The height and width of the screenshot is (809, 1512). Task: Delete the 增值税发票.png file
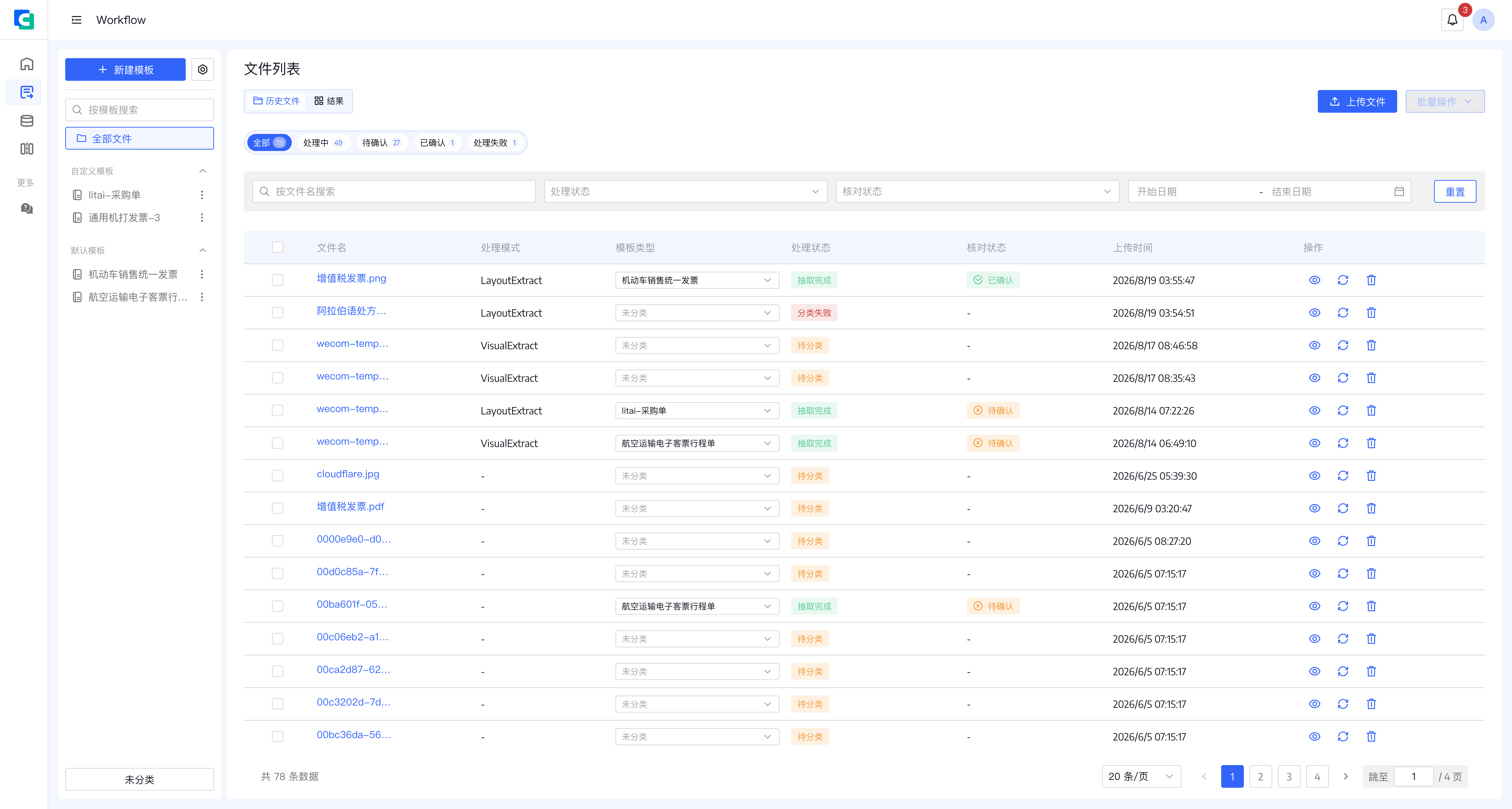[1371, 280]
